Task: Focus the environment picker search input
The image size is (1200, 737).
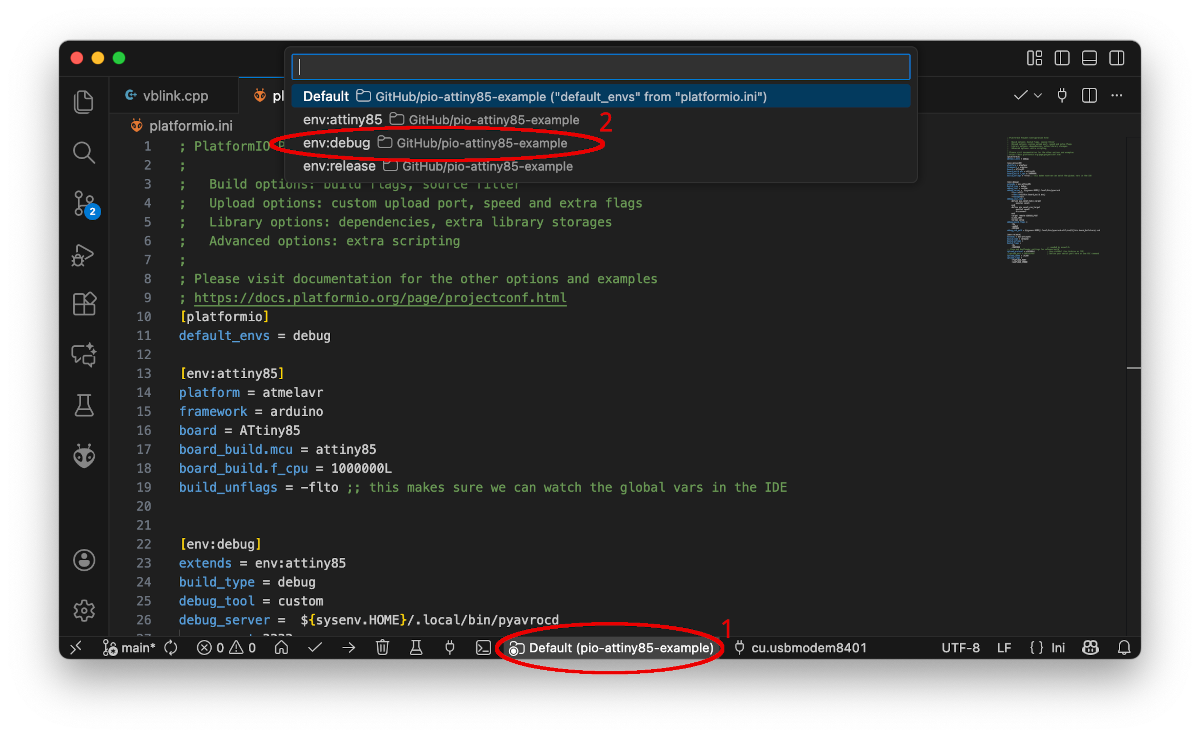Action: click(601, 67)
